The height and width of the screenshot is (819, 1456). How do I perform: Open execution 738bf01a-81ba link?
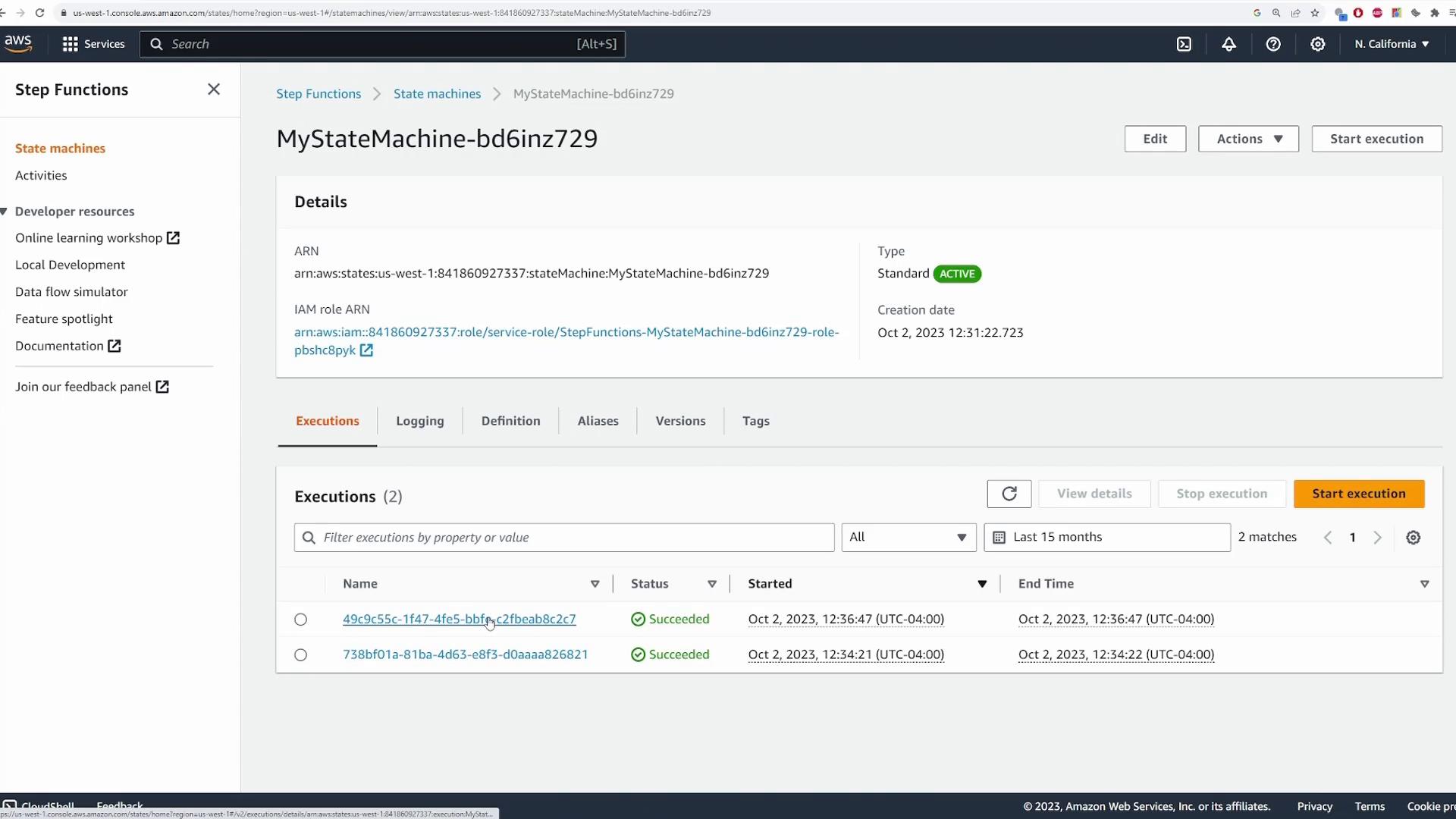coord(465,654)
